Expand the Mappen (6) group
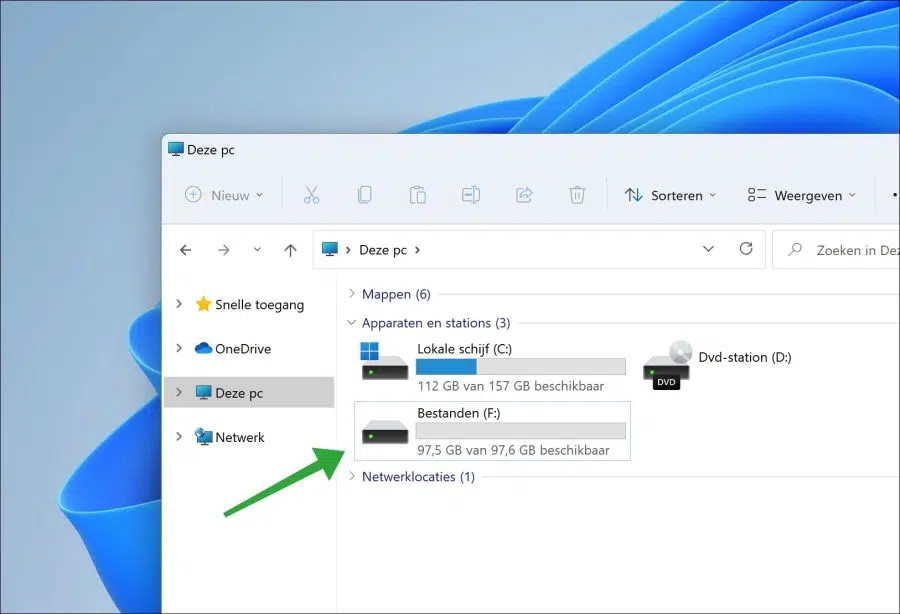 click(x=352, y=293)
